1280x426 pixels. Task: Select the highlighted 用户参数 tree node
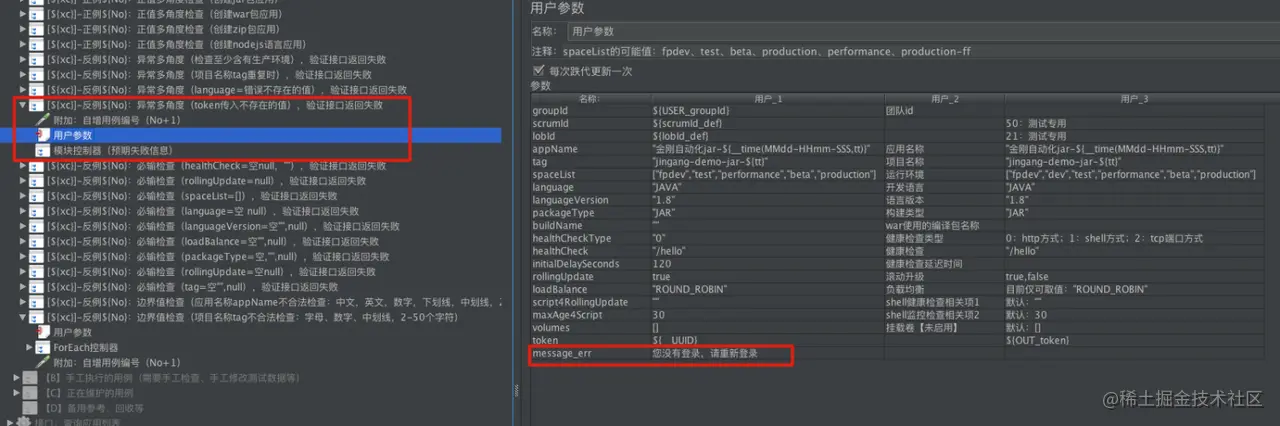(x=72, y=134)
